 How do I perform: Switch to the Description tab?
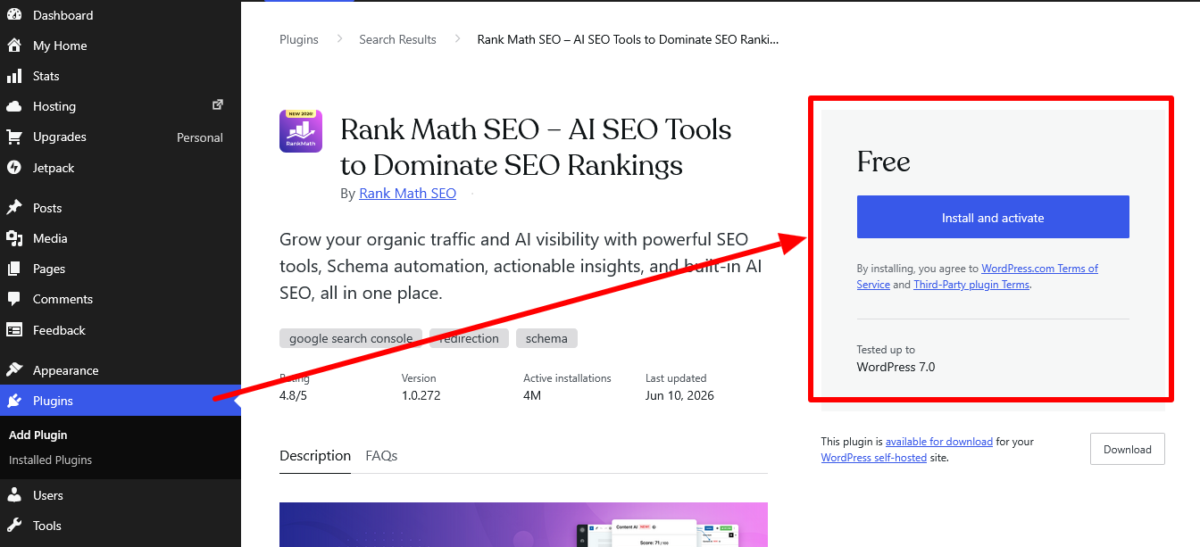click(315, 456)
